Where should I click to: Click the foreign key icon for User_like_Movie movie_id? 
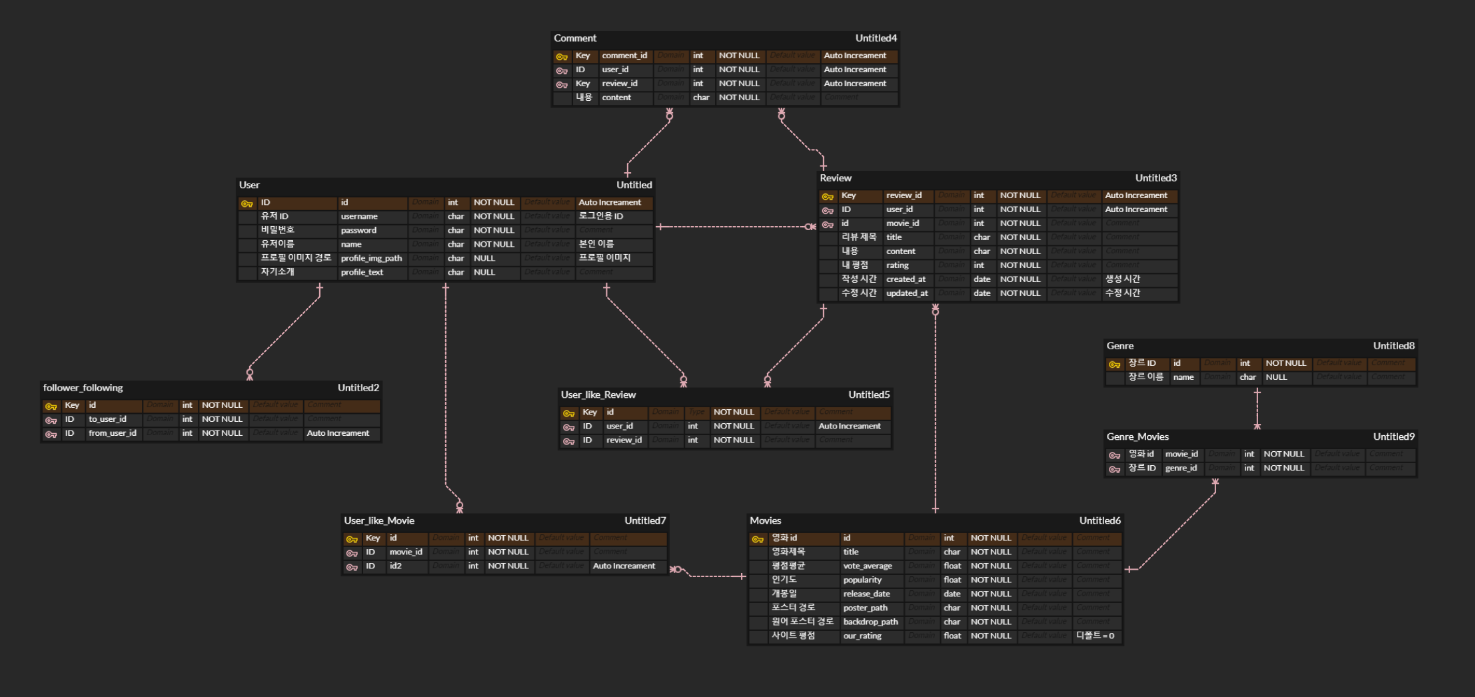click(x=352, y=553)
